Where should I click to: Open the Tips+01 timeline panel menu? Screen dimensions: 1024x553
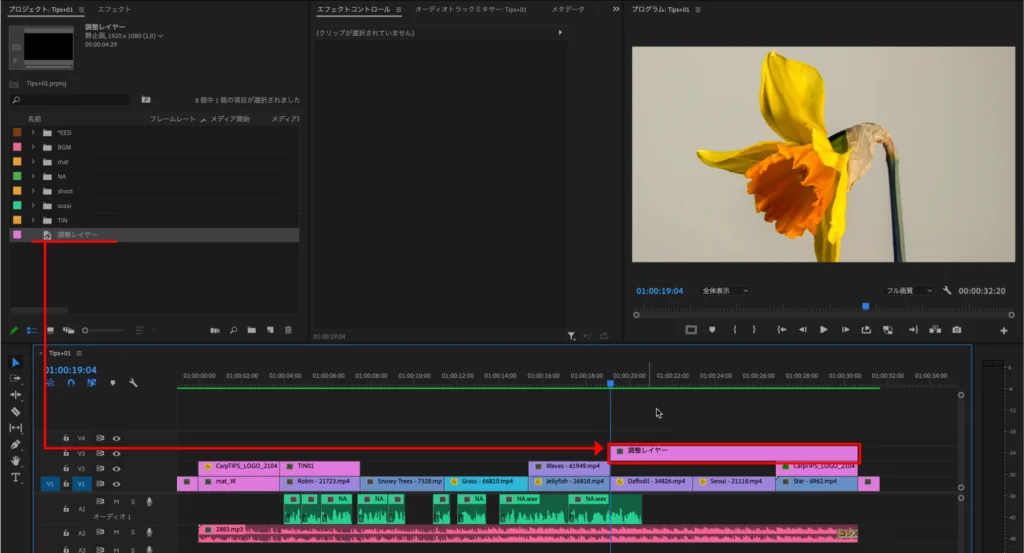(79, 353)
